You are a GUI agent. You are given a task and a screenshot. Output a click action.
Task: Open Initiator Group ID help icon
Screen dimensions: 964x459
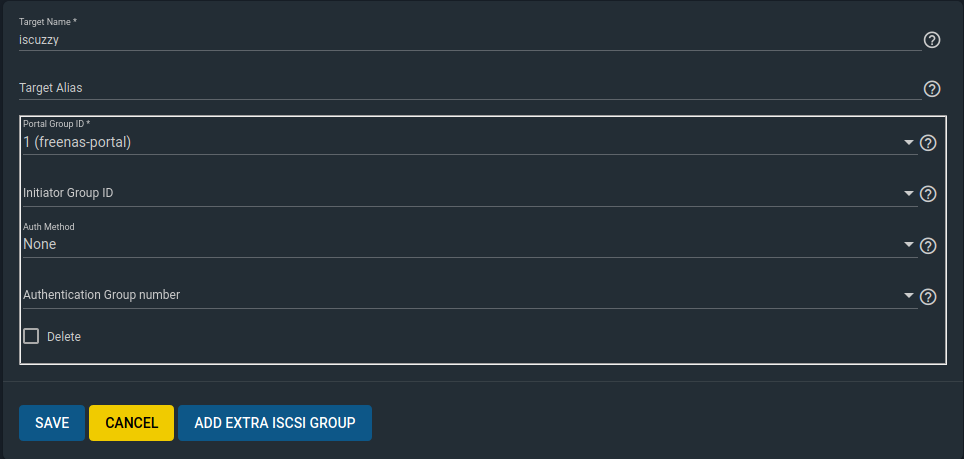coord(928,194)
